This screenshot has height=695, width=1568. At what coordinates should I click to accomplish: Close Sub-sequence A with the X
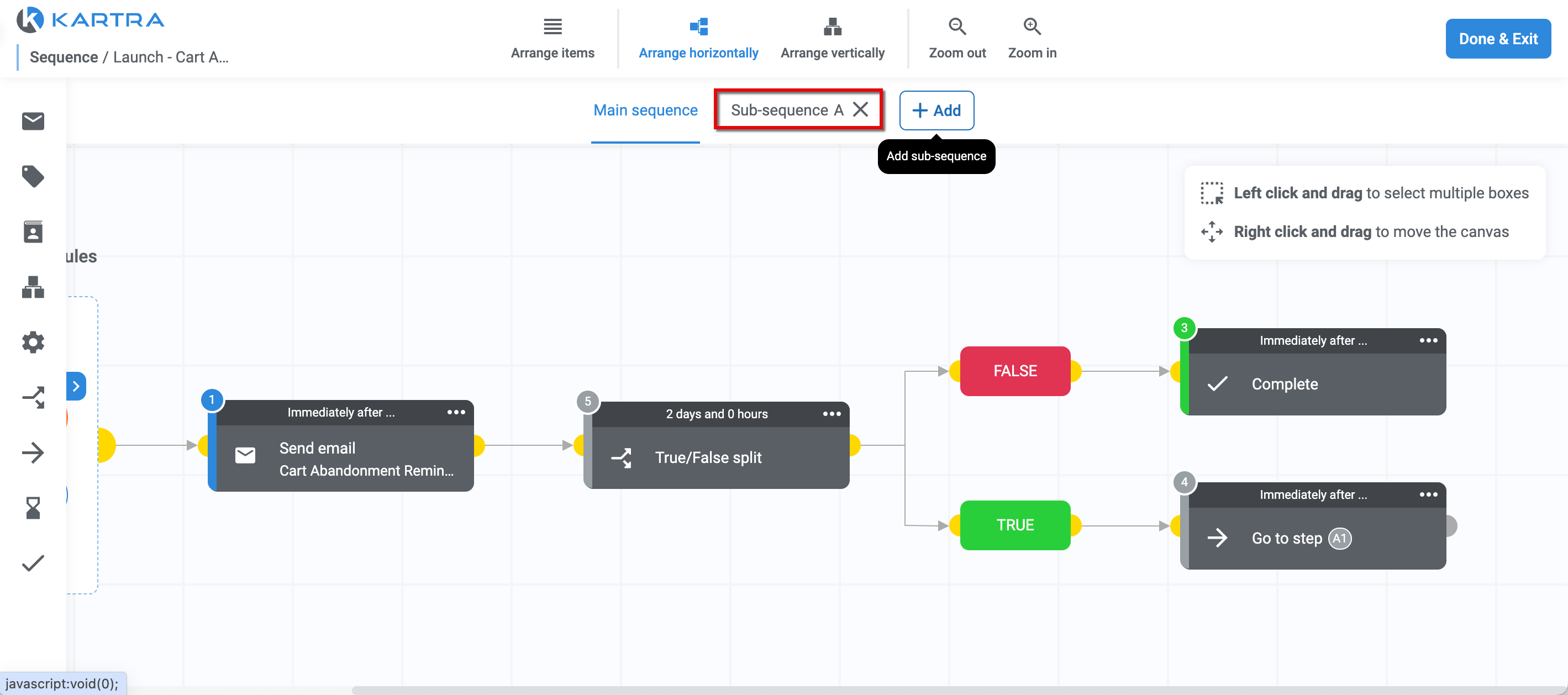[860, 109]
